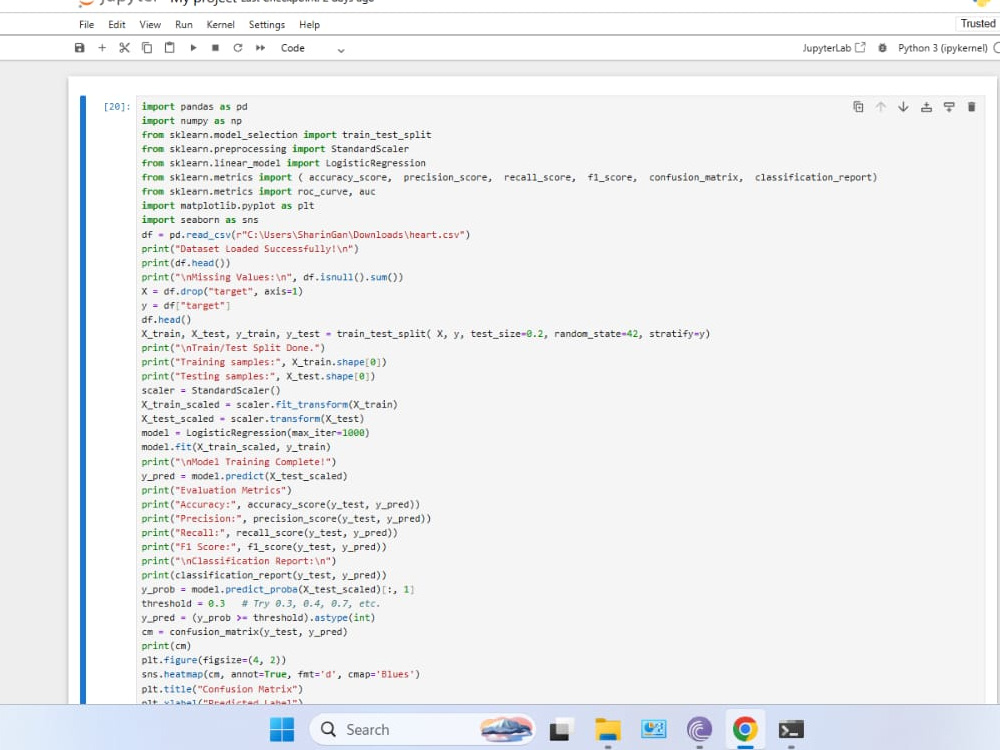Move the cell down with the arrow icon
Viewport: 1000px width, 750px height.
[x=904, y=107]
